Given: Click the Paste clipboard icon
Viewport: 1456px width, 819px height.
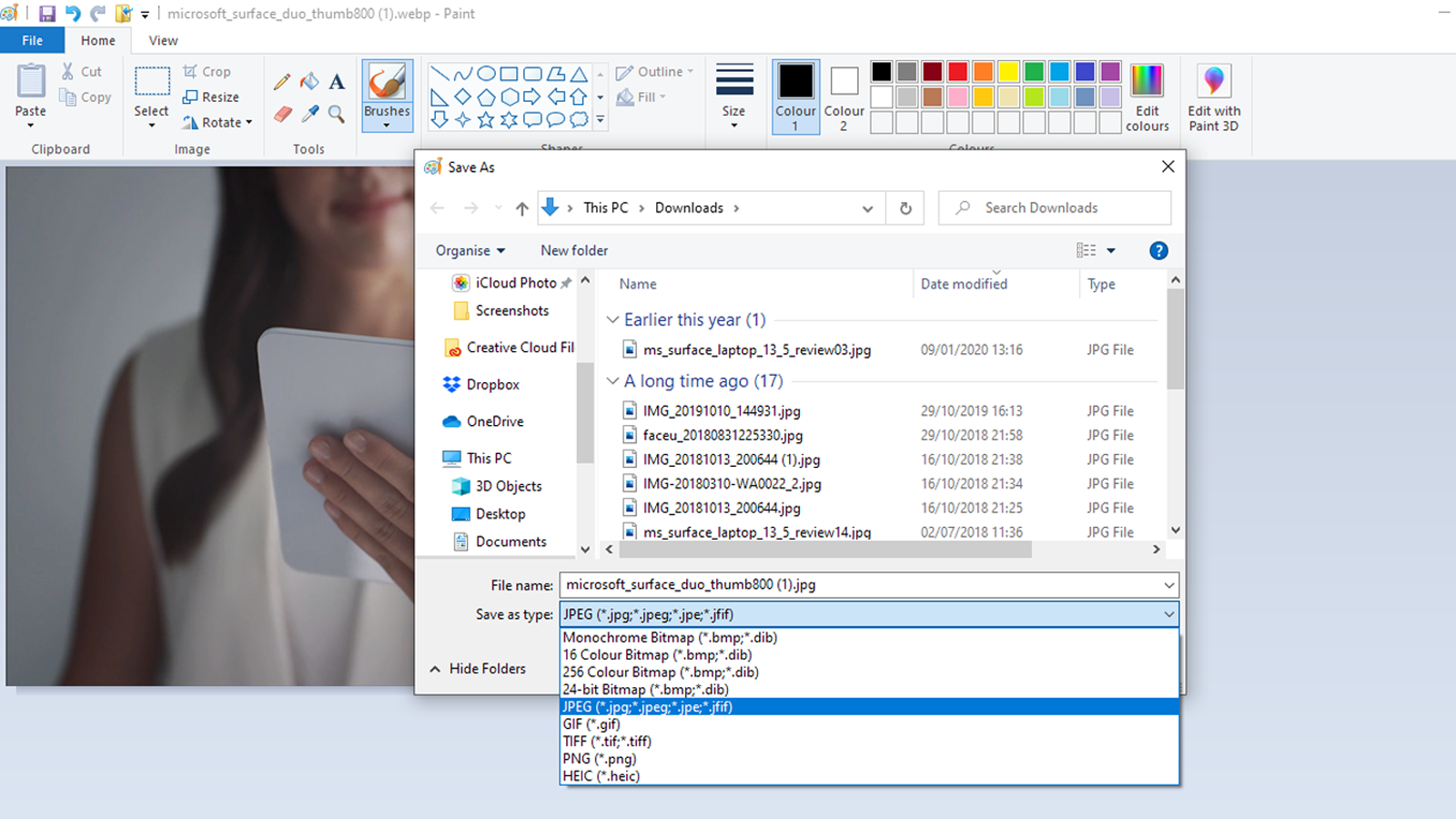Looking at the screenshot, I should (x=31, y=81).
